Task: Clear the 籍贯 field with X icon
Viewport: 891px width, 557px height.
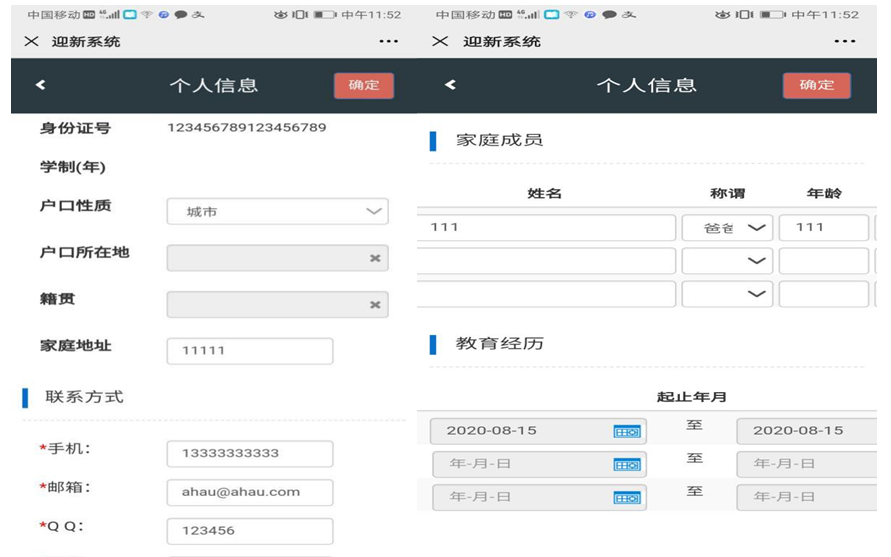Action: pos(375,305)
